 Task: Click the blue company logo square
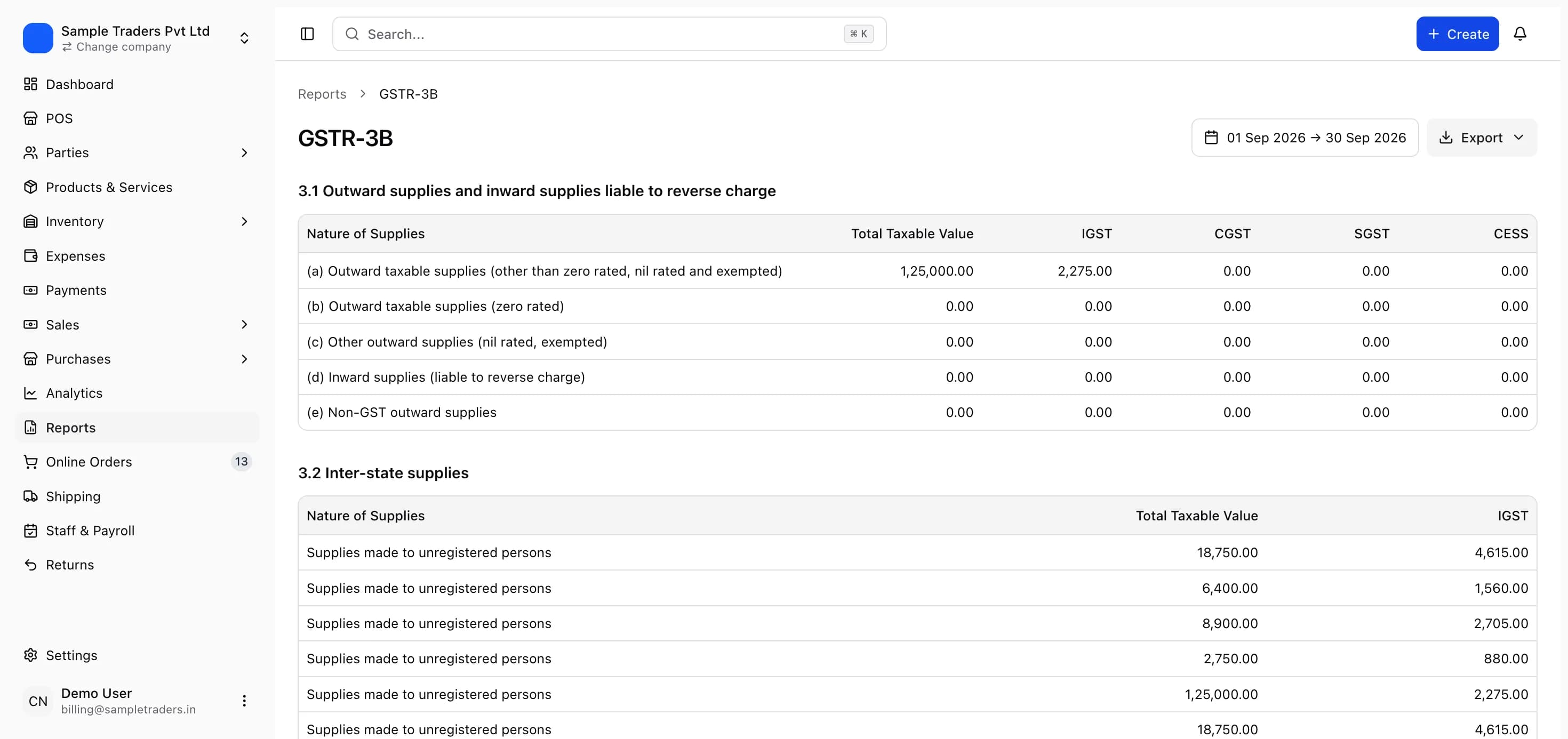tap(38, 38)
